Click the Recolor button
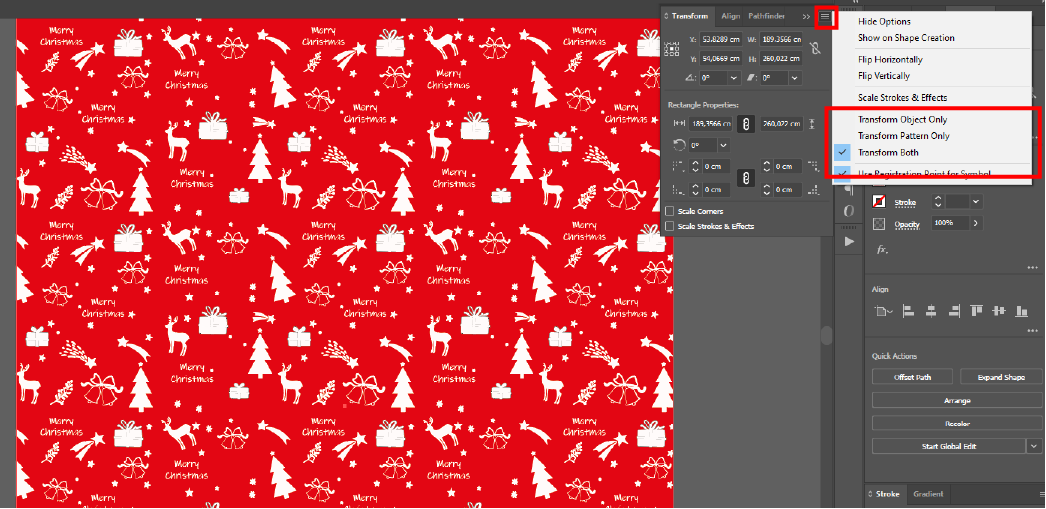 click(957, 423)
